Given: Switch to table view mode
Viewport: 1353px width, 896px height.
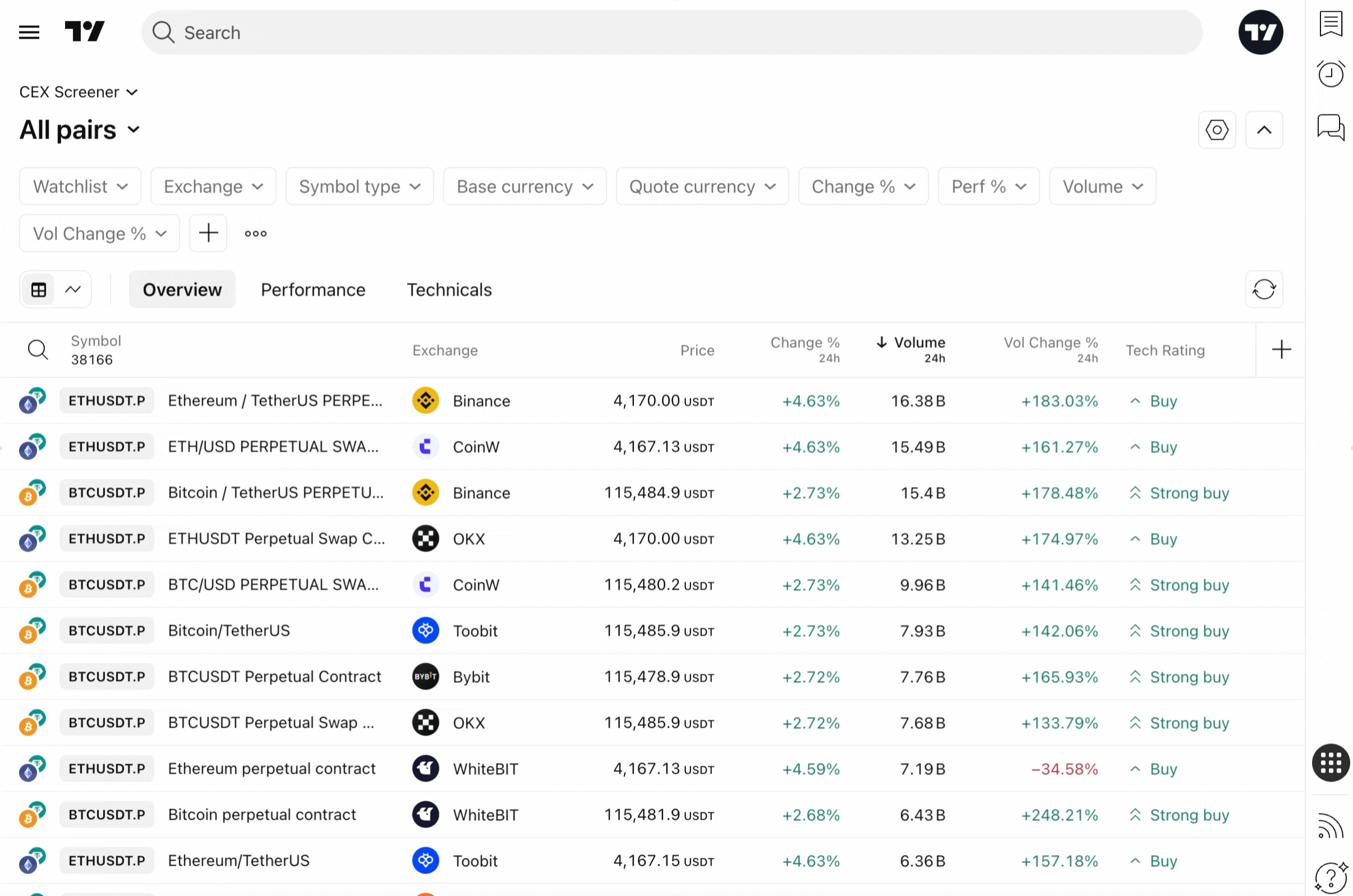Looking at the screenshot, I should click(39, 290).
